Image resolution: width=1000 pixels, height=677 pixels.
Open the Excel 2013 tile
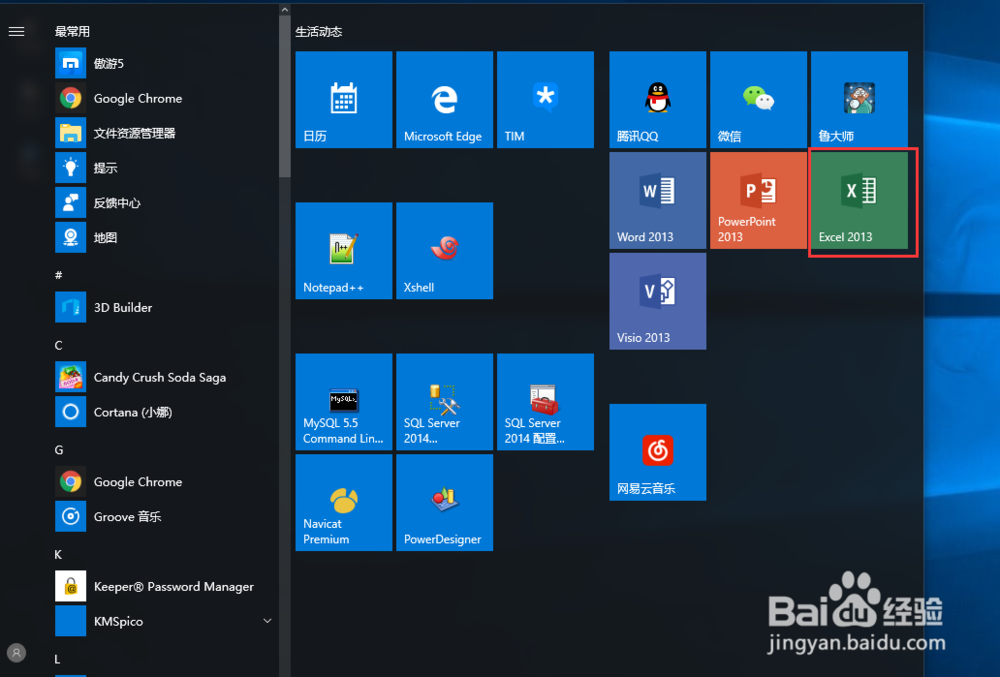(859, 200)
